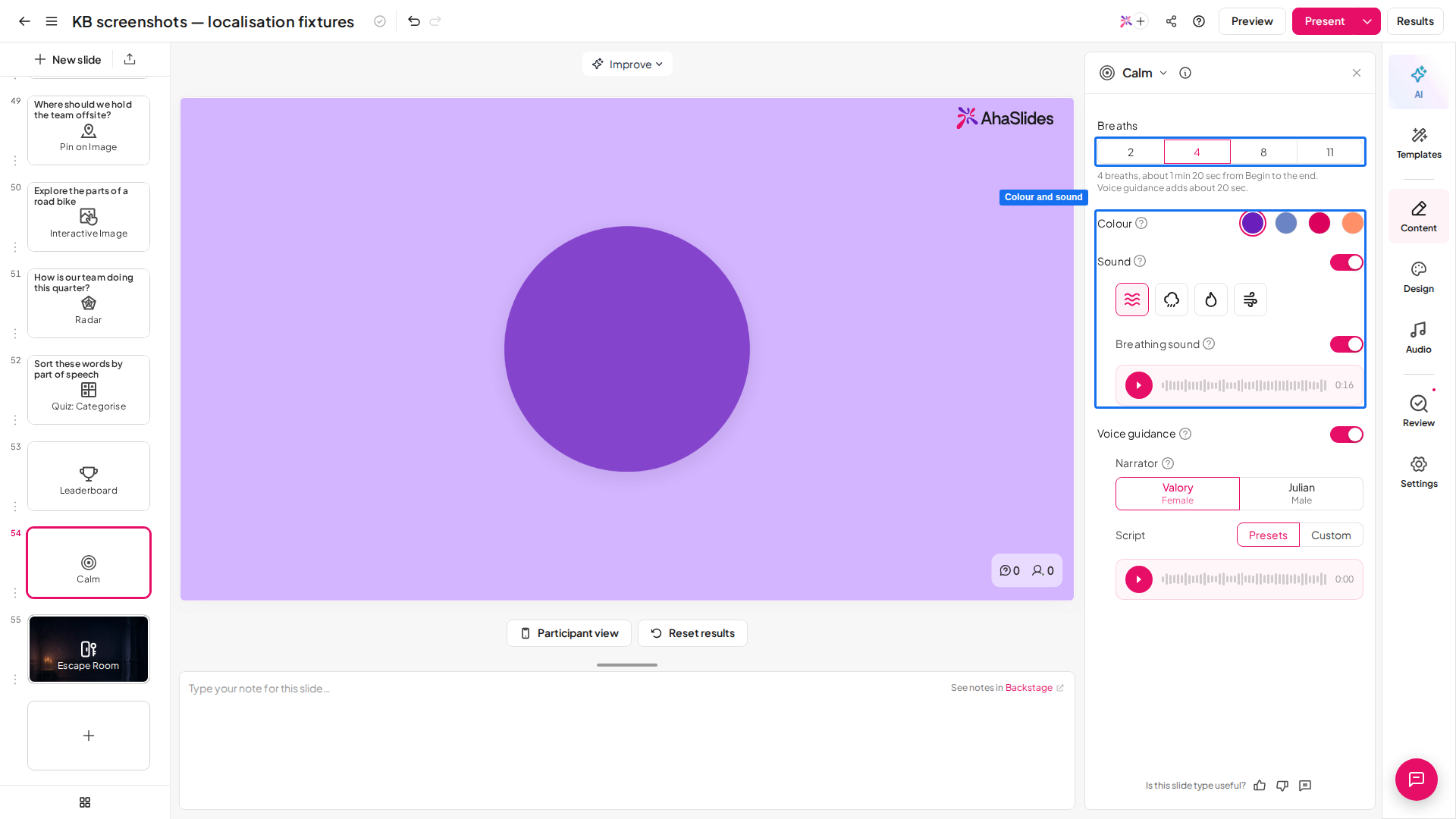Screen dimensions: 1456x819
Task: Select 8 breaths option
Action: pyautogui.click(x=1263, y=152)
